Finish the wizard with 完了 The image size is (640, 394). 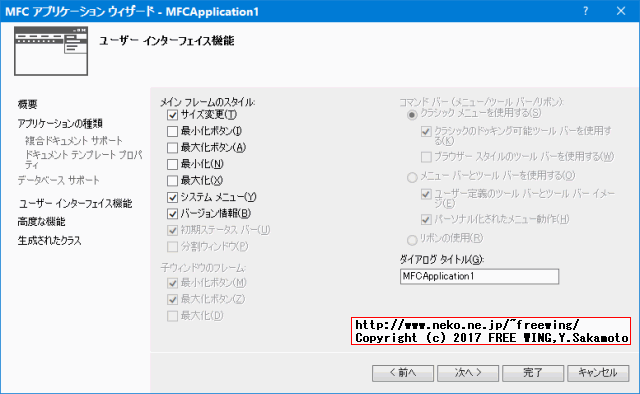pos(533,373)
